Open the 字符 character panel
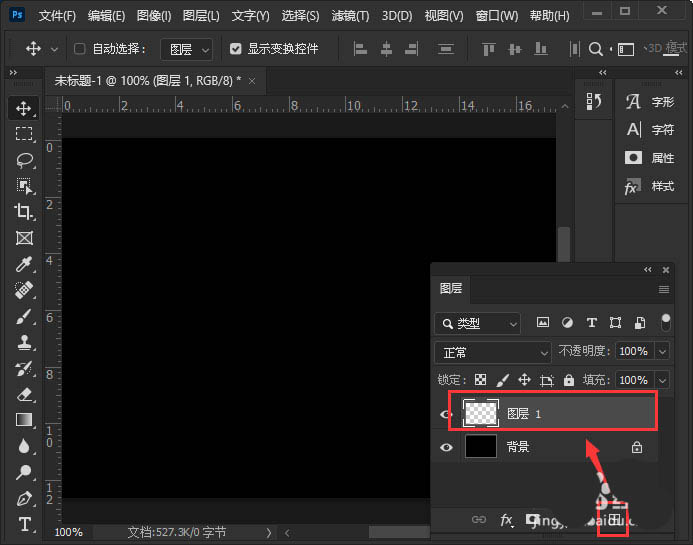Viewport: 693px width, 545px height. [650, 130]
